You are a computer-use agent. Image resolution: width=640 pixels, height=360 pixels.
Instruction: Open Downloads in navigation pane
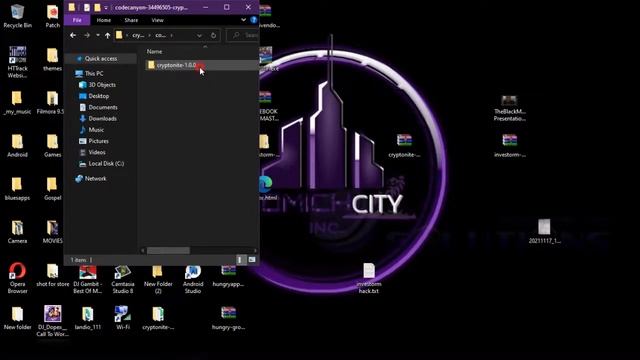[102, 118]
